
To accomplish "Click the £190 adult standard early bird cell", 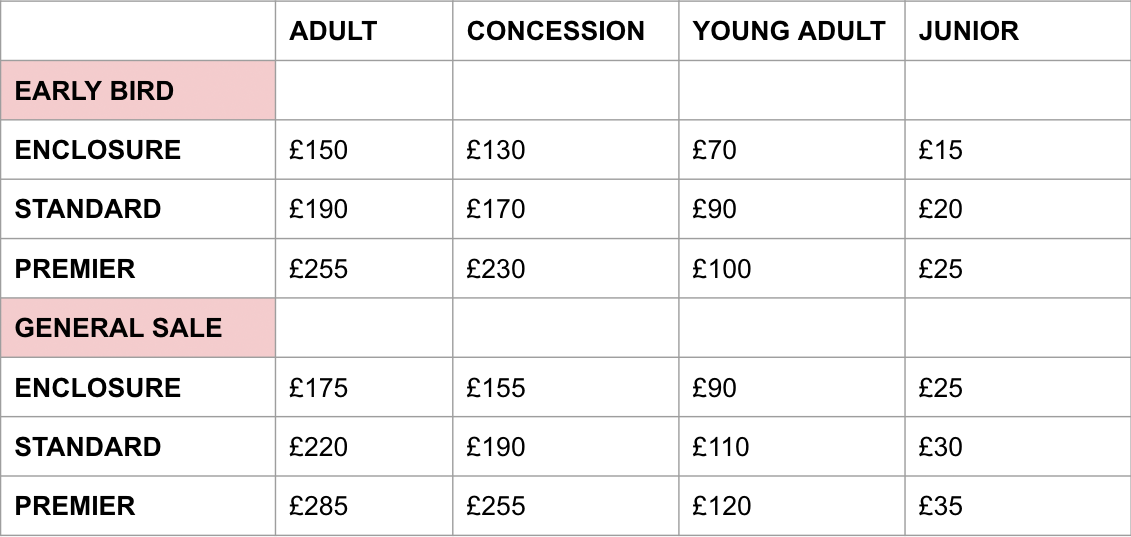I will pyautogui.click(x=364, y=209).
